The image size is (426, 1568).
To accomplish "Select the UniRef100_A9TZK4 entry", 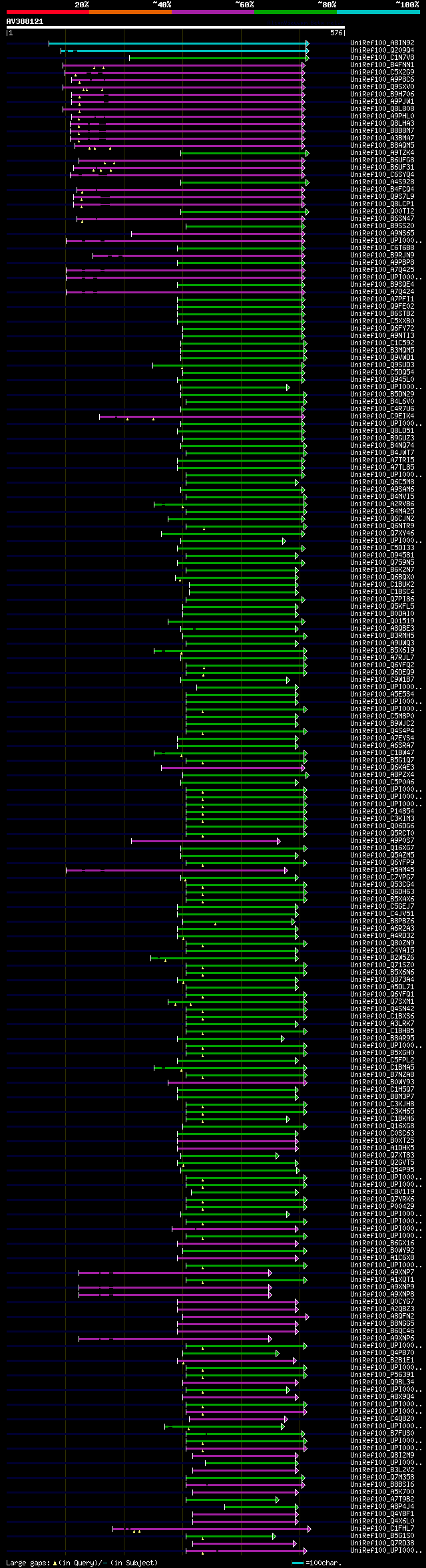I will coord(382,153).
